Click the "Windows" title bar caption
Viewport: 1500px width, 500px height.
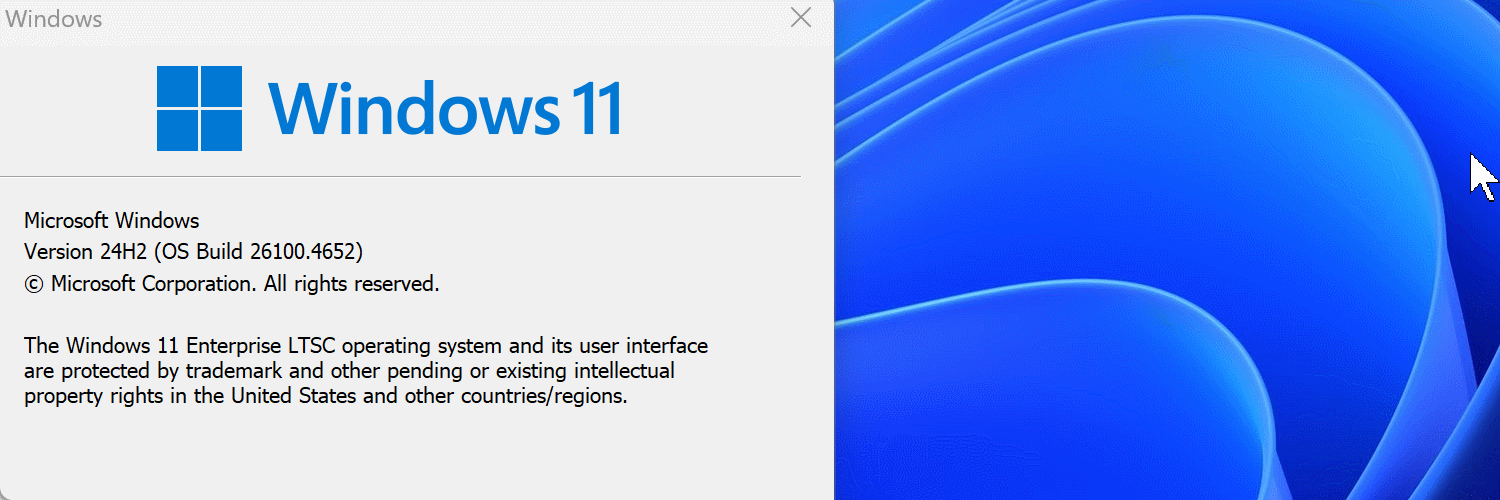(53, 19)
